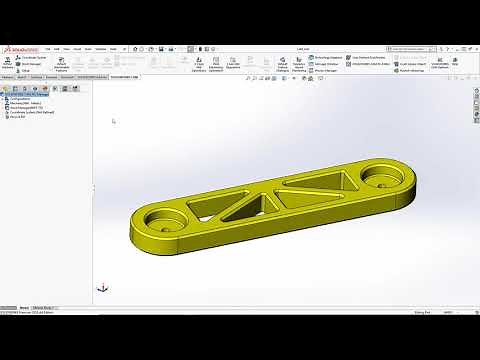Open the Hide/Show Items dropdown in the view toolbar
The width and height of the screenshot is (480, 360).
pyautogui.click(x=294, y=78)
